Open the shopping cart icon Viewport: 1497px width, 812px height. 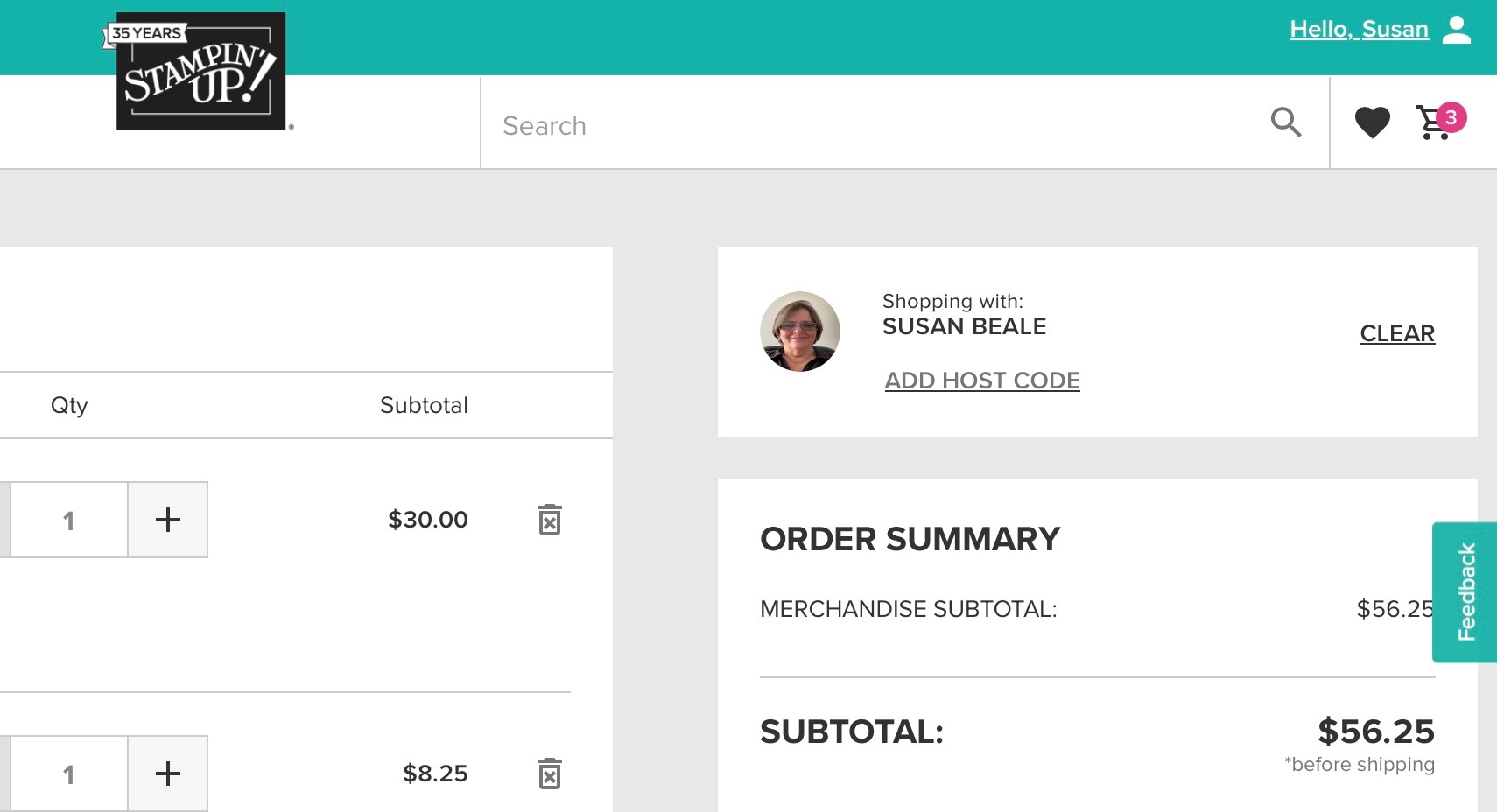coord(1433,123)
